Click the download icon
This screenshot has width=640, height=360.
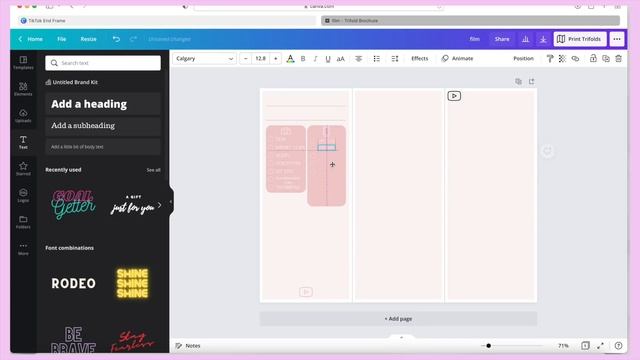tap(543, 39)
